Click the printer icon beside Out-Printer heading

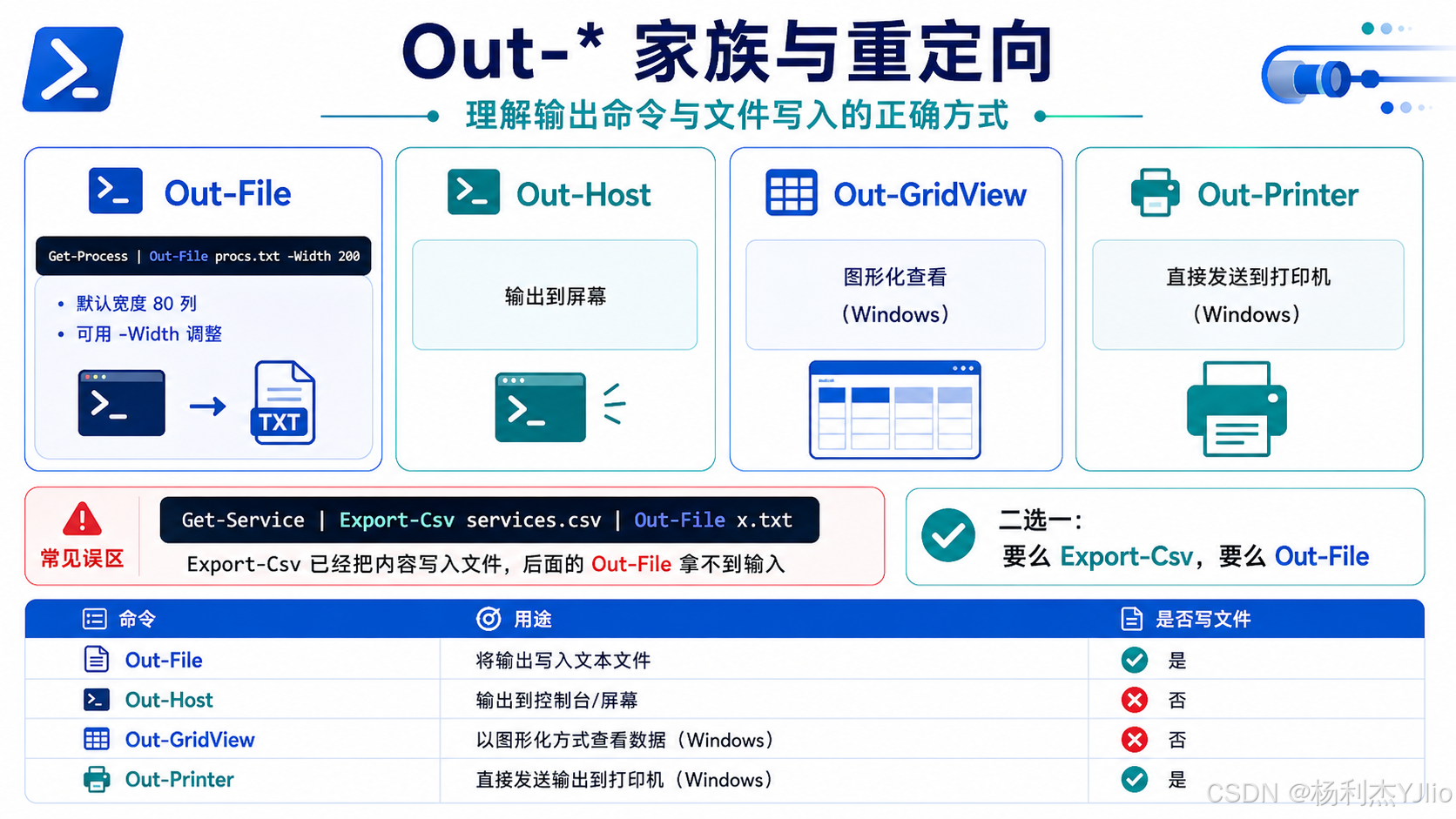(1155, 192)
